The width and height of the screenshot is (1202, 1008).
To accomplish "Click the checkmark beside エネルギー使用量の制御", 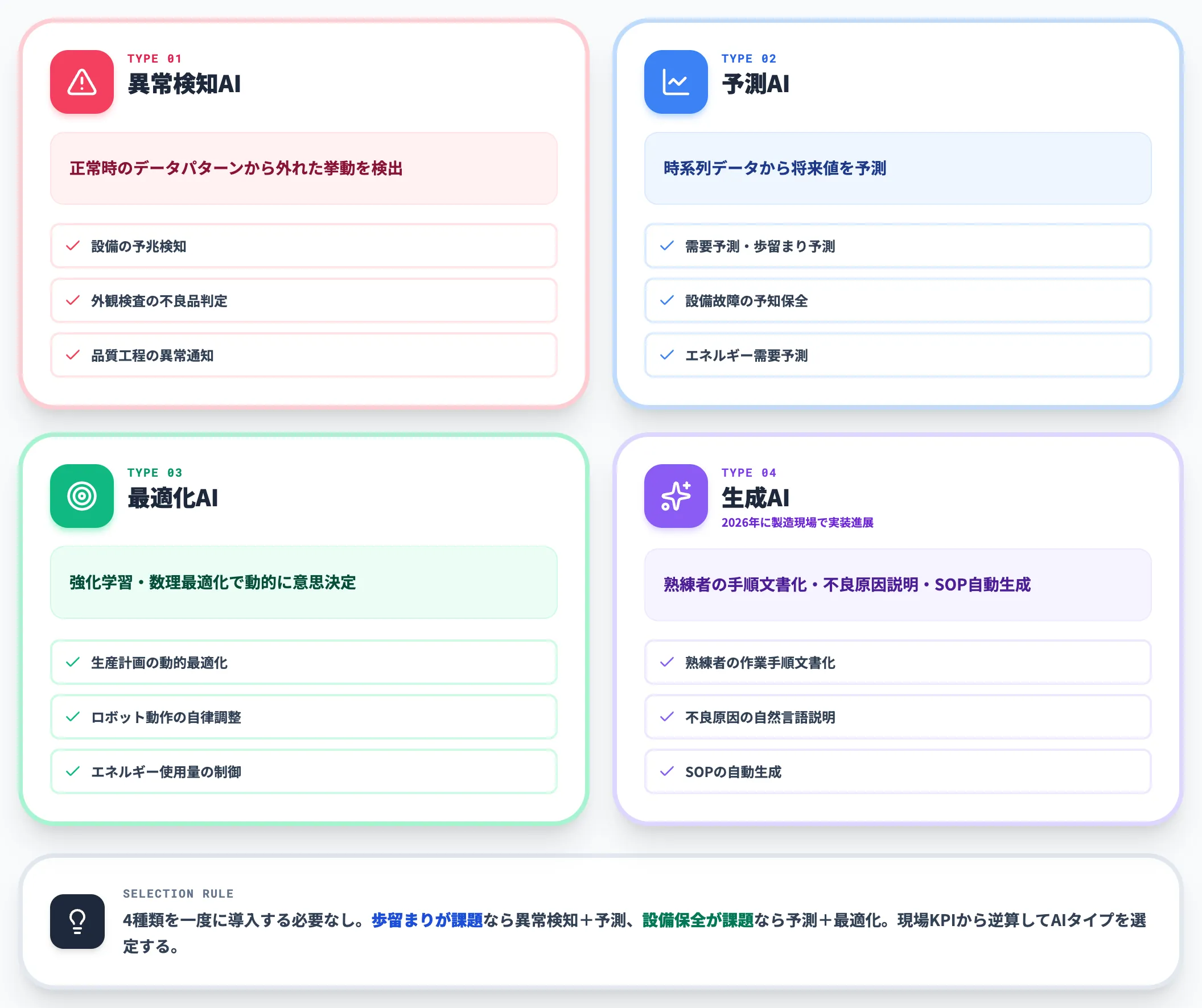I will coord(73,772).
